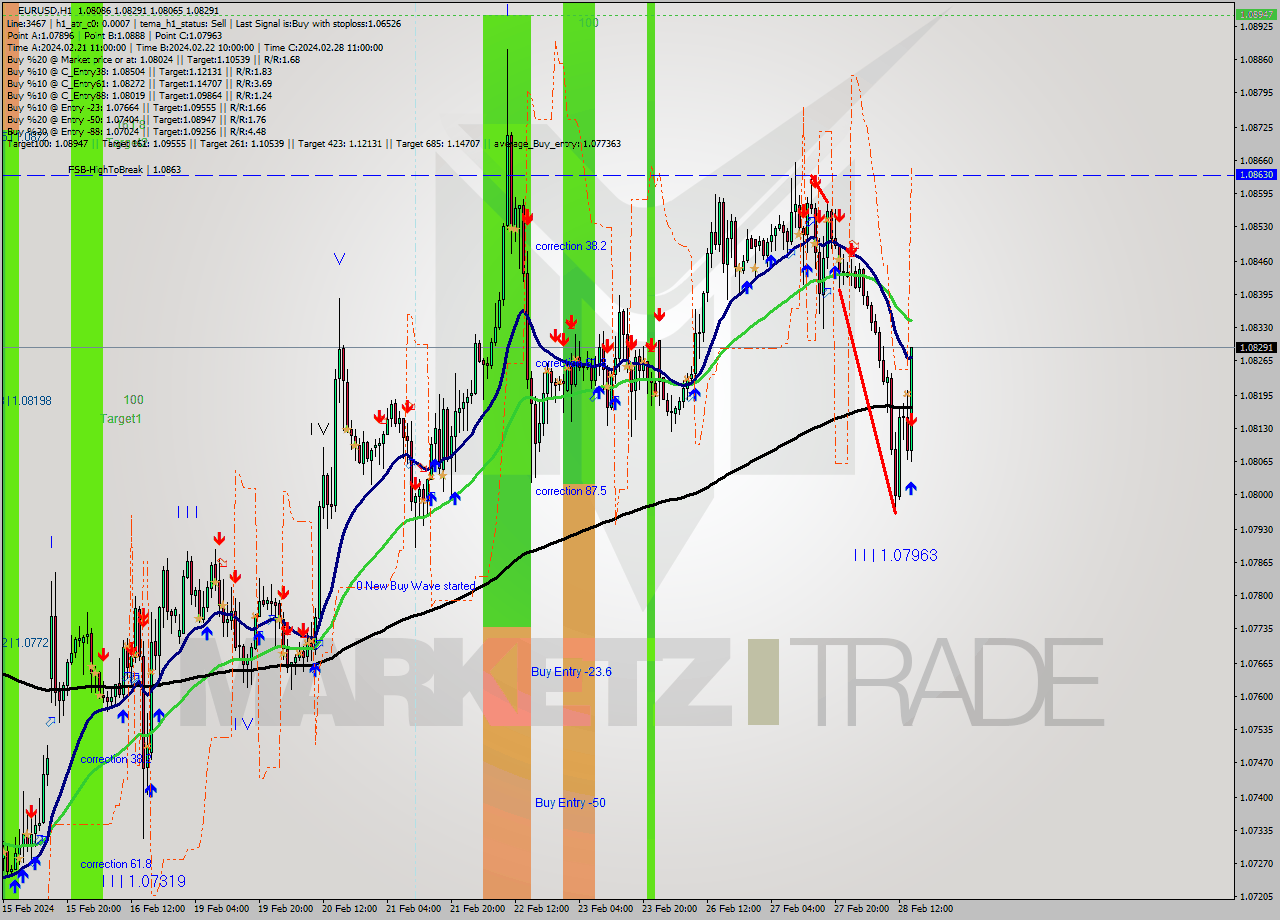Click the '15 Feb 2024' time axis label
Image resolution: width=1280 pixels, height=920 pixels.
pyautogui.click(x=28, y=909)
